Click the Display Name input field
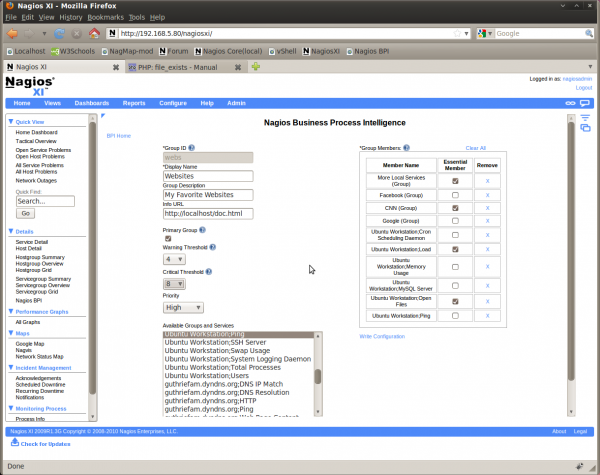 tap(208, 176)
